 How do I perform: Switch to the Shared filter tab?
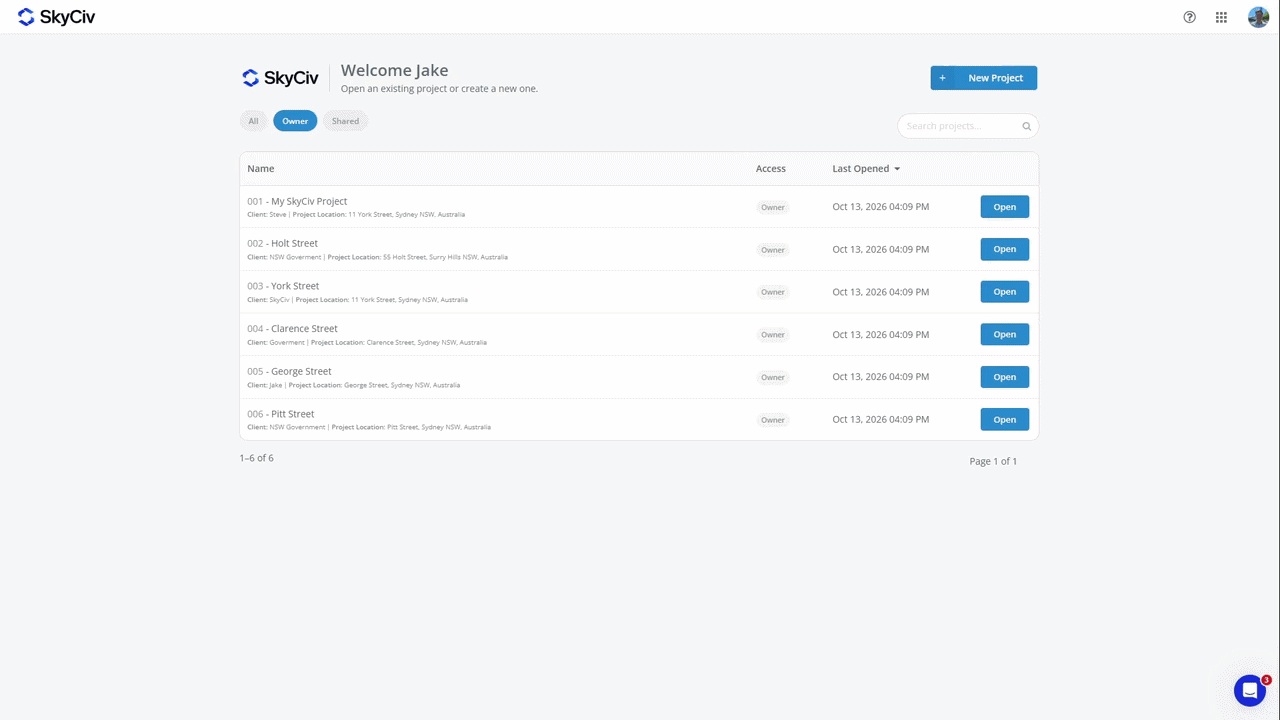coord(345,121)
